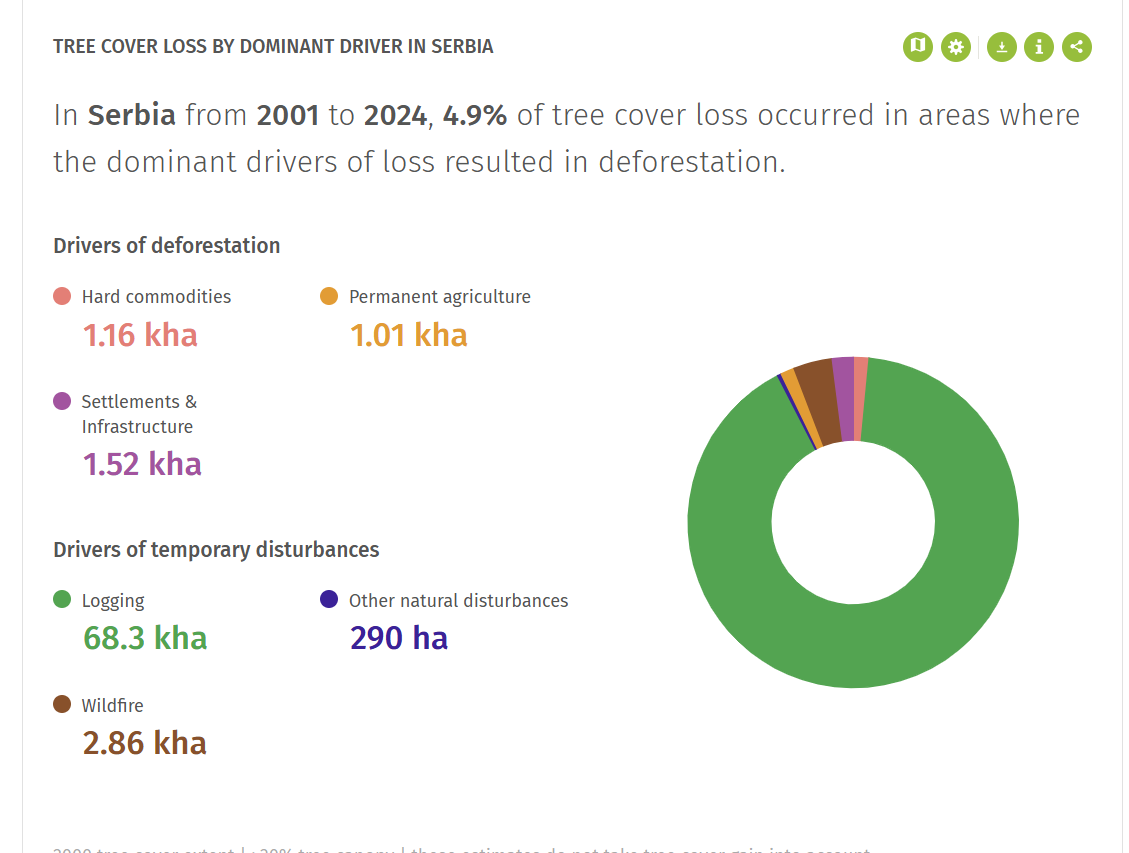
Task: Click the Permanent agriculture label
Action: 439,296
